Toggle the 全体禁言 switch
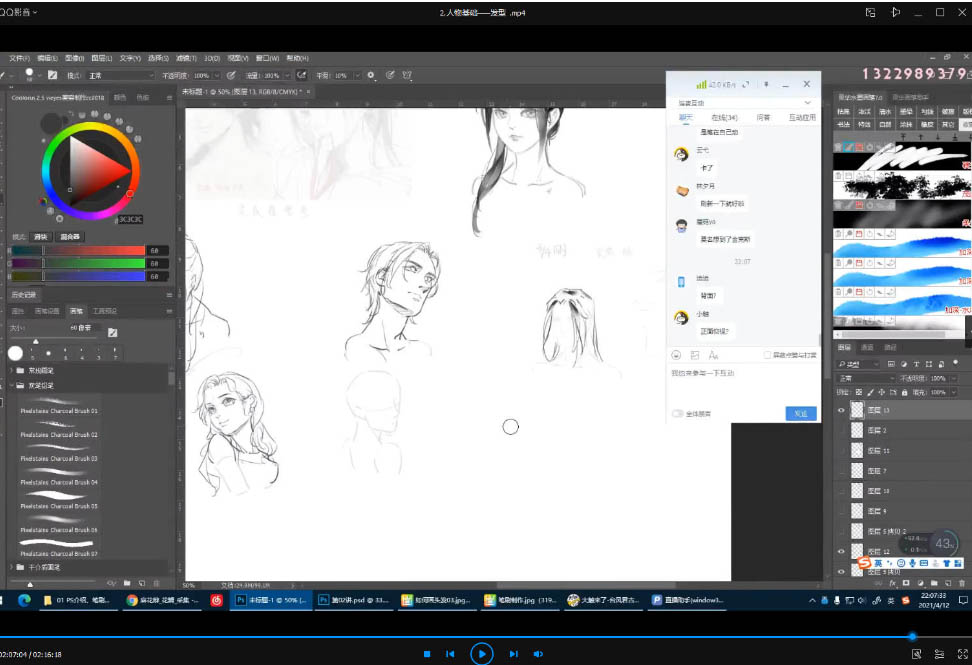The image size is (972, 665). (x=678, y=413)
